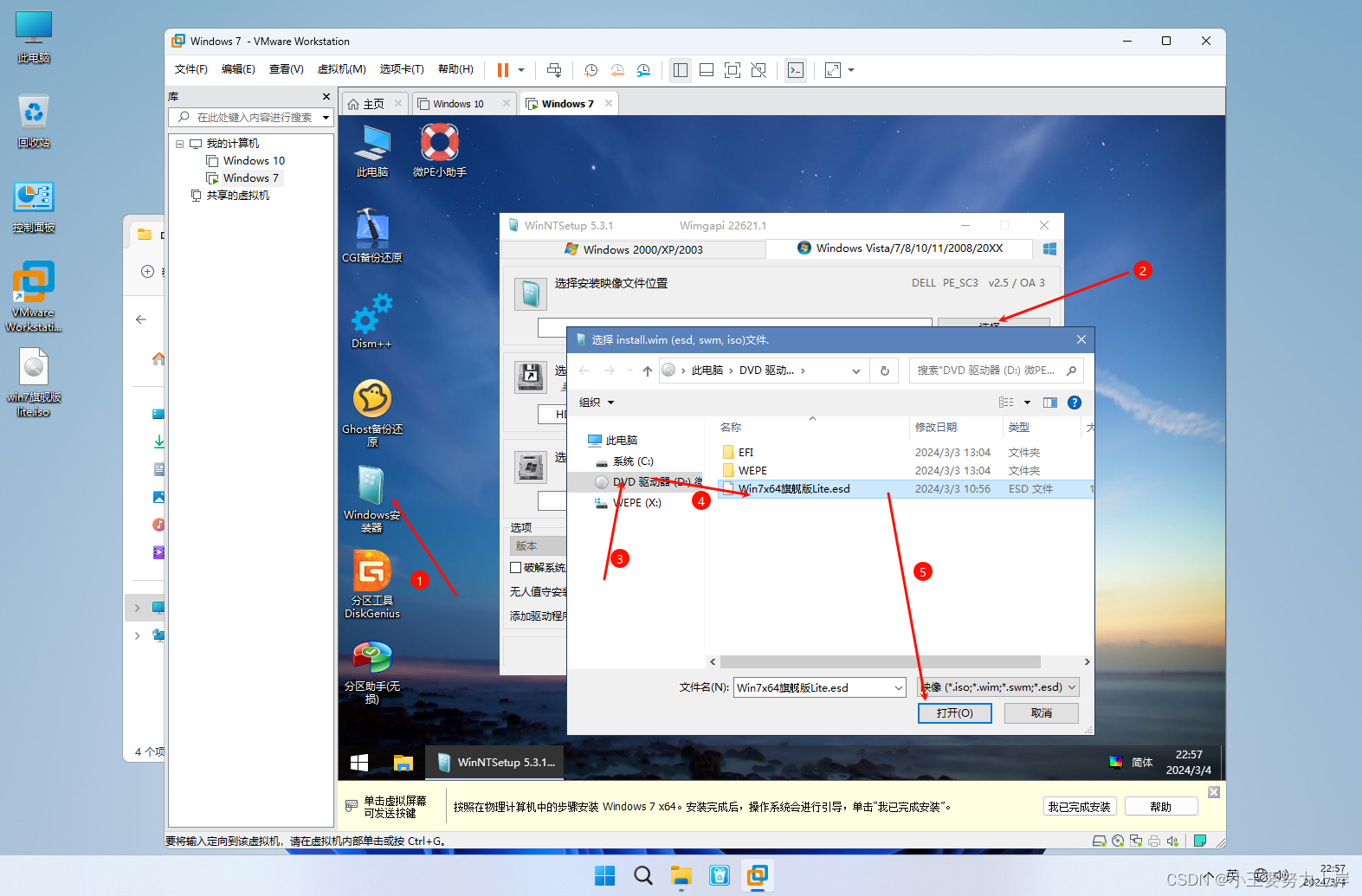Close the Windows 7 tab
Viewport: 1362px width, 896px height.
click(609, 103)
